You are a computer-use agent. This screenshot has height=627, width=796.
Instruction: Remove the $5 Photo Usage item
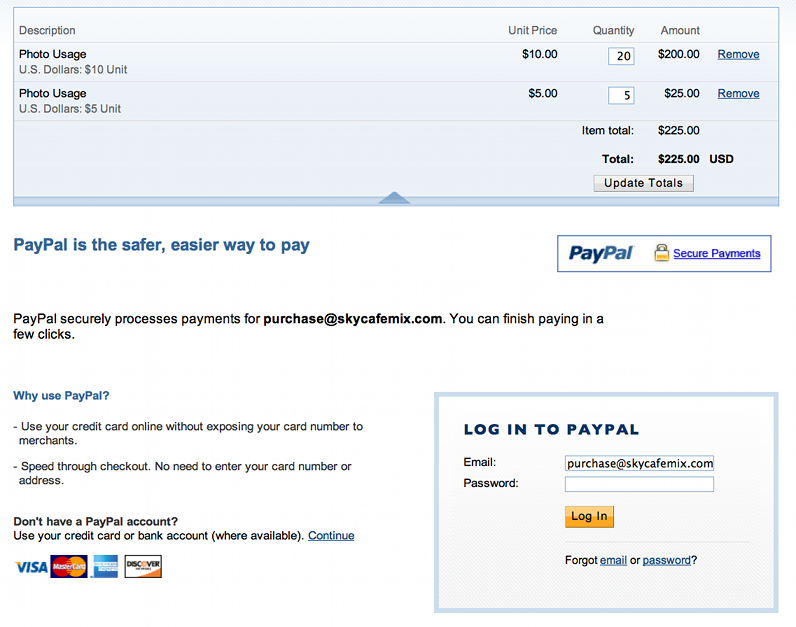pos(738,93)
